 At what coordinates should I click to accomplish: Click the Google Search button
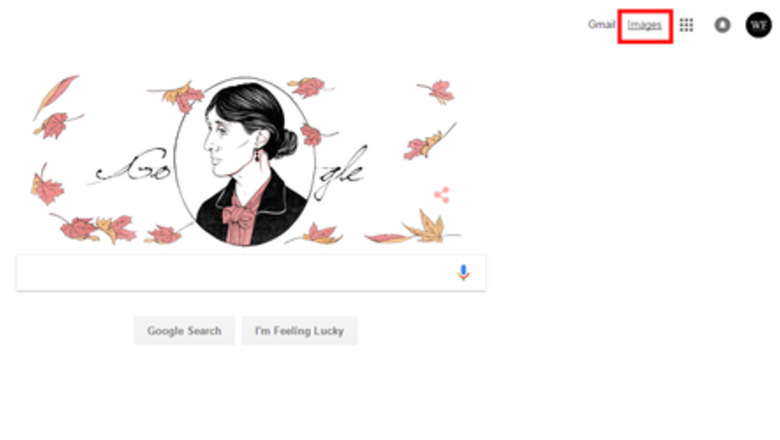point(184,331)
